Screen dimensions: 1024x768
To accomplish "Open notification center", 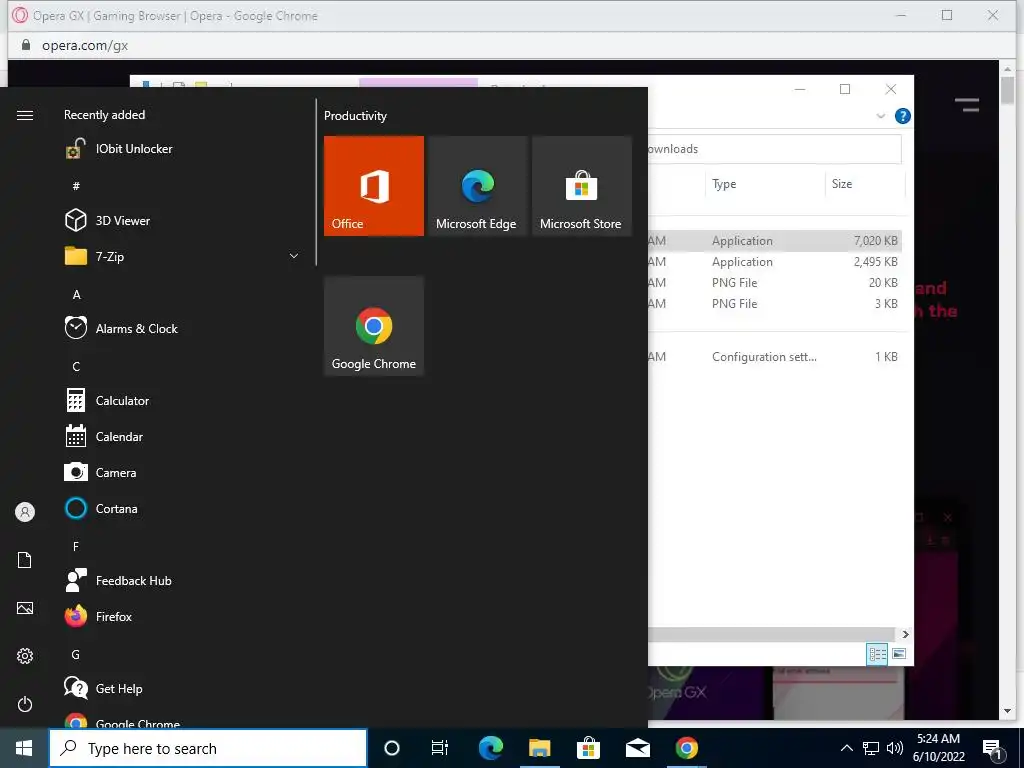I will pyautogui.click(x=993, y=749).
